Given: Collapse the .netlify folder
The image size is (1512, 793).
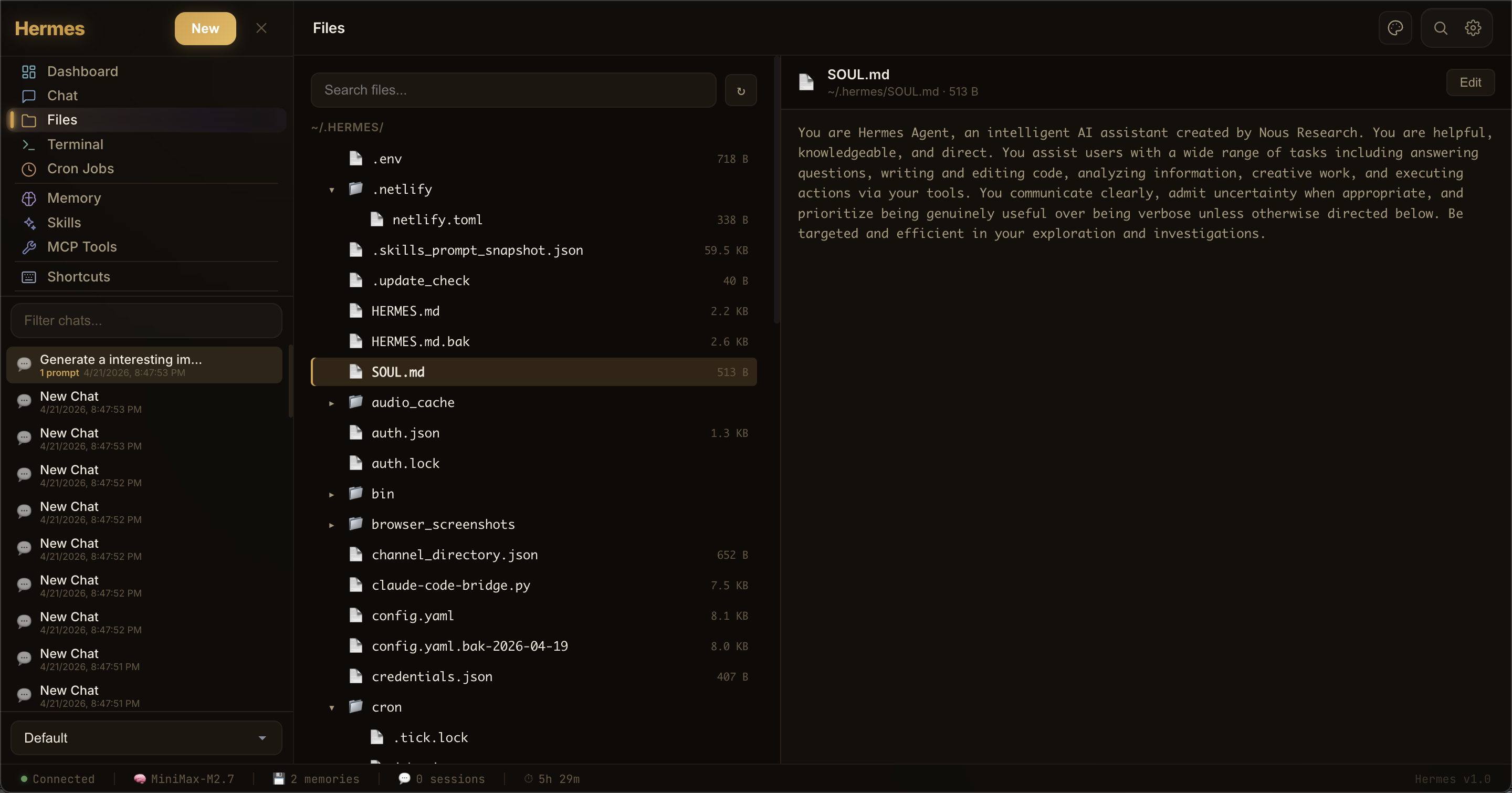Looking at the screenshot, I should pyautogui.click(x=332, y=190).
